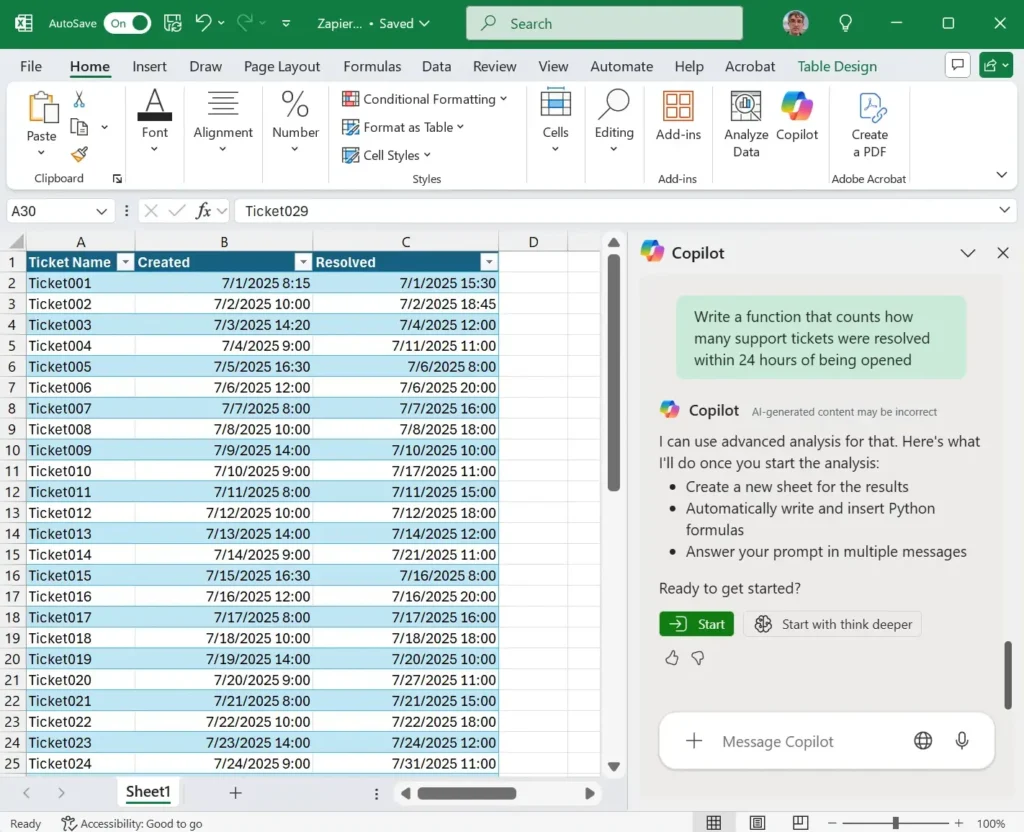Open the Ticket Name column filter dropdown
The width and height of the screenshot is (1024, 832).
coord(126,261)
